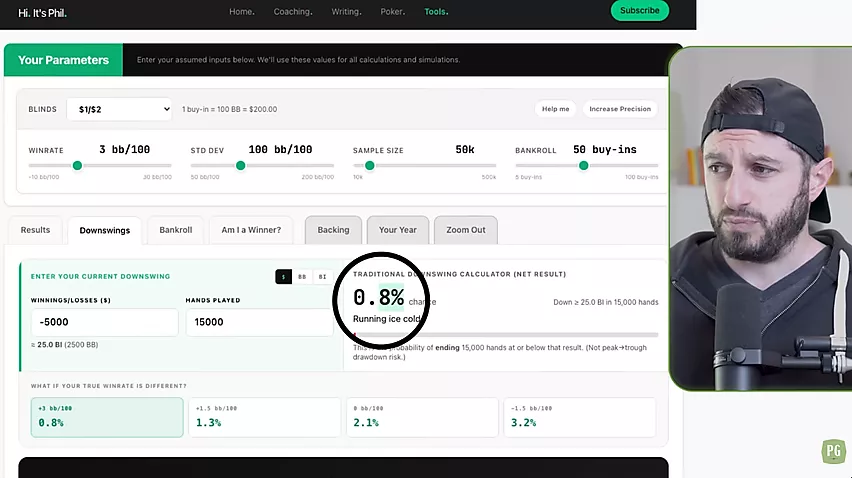This screenshot has height=478, width=852.
Task: Open the Backing tab
Action: click(333, 230)
